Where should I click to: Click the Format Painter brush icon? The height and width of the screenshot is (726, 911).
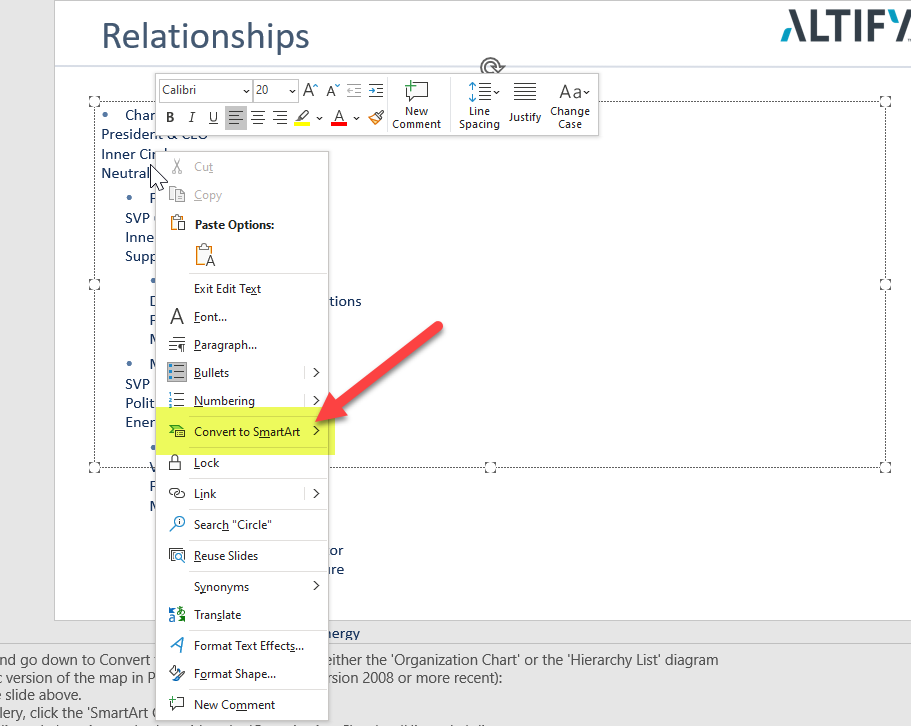pyautogui.click(x=376, y=118)
